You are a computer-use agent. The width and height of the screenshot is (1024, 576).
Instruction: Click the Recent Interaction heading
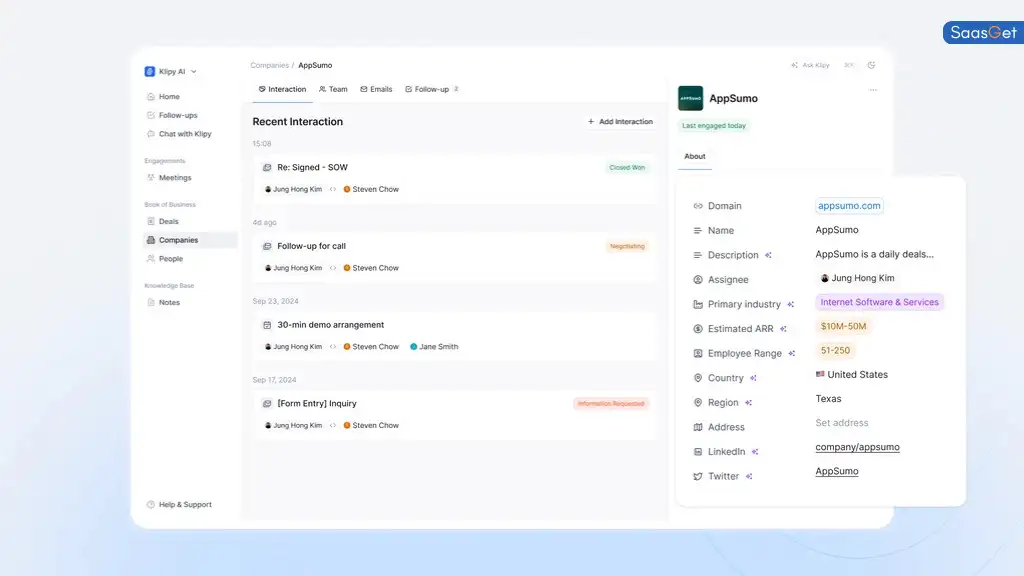point(298,121)
